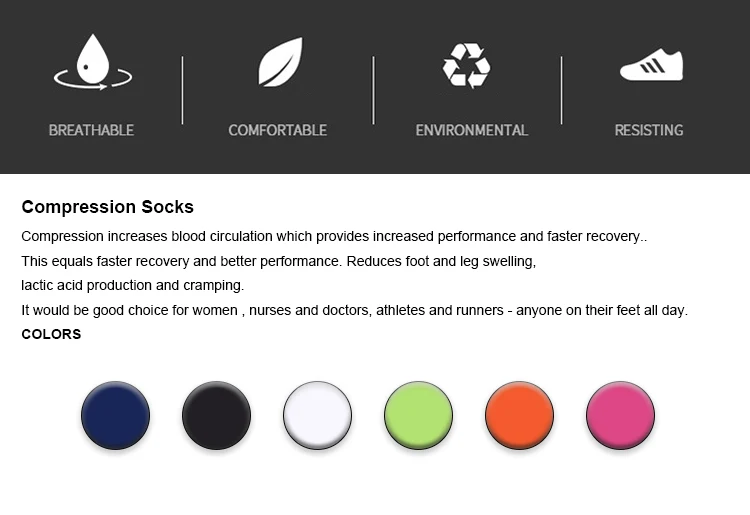Viewport: 750px width, 515px height.
Task: Click the water droplet breathable icon
Action: [x=93, y=62]
